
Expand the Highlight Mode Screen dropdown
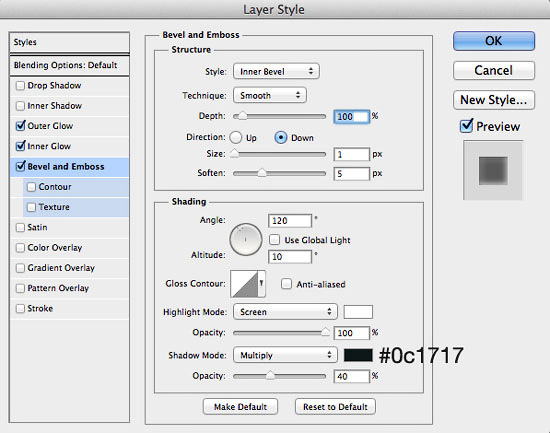pyautogui.click(x=285, y=312)
